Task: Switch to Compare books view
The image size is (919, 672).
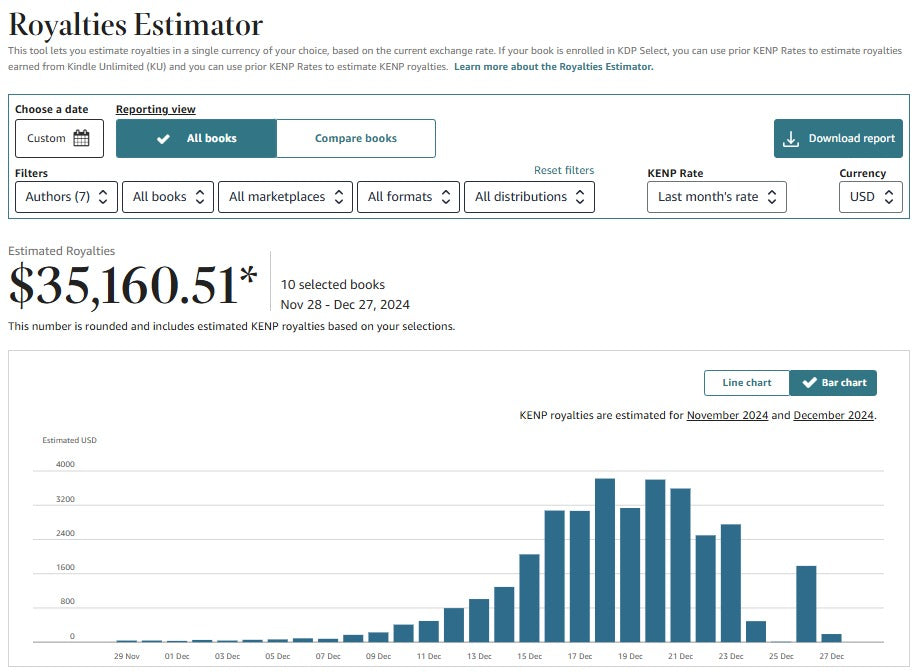Action: click(355, 139)
